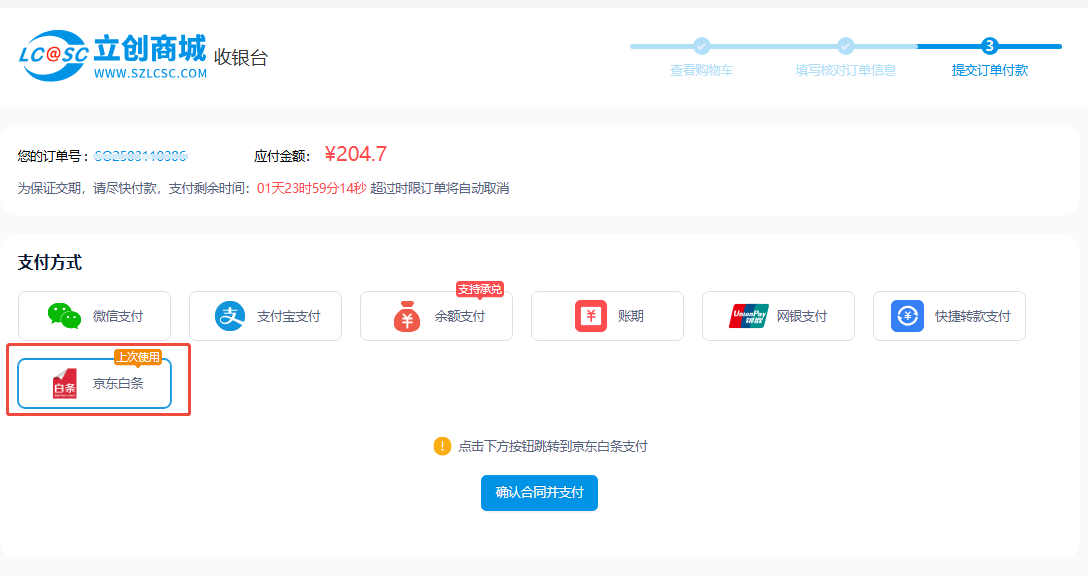The width and height of the screenshot is (1088, 576).
Task: Select 支付宝支付 payment option
Action: click(288, 316)
